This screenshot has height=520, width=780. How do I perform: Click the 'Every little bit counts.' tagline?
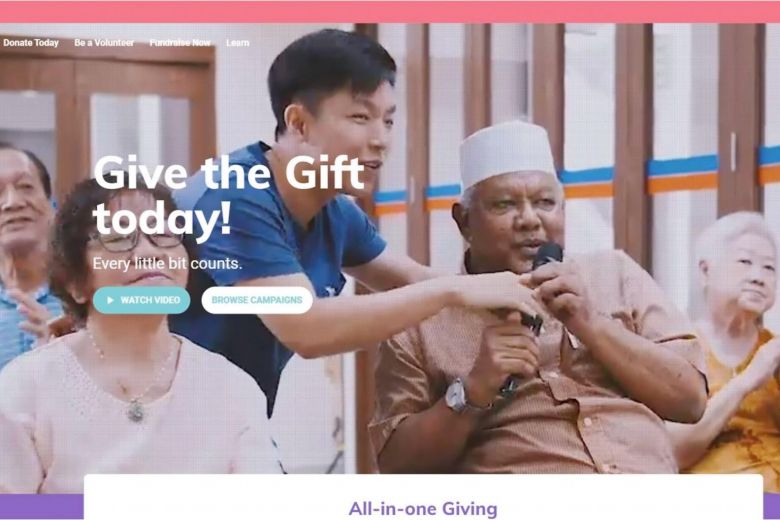pyautogui.click(x=167, y=263)
